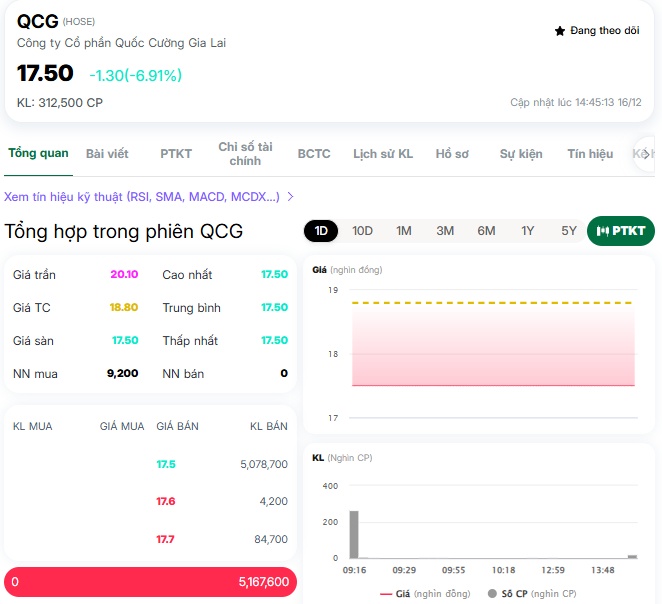
Task: Click sell volume 5,078,700
Action: tap(264, 464)
